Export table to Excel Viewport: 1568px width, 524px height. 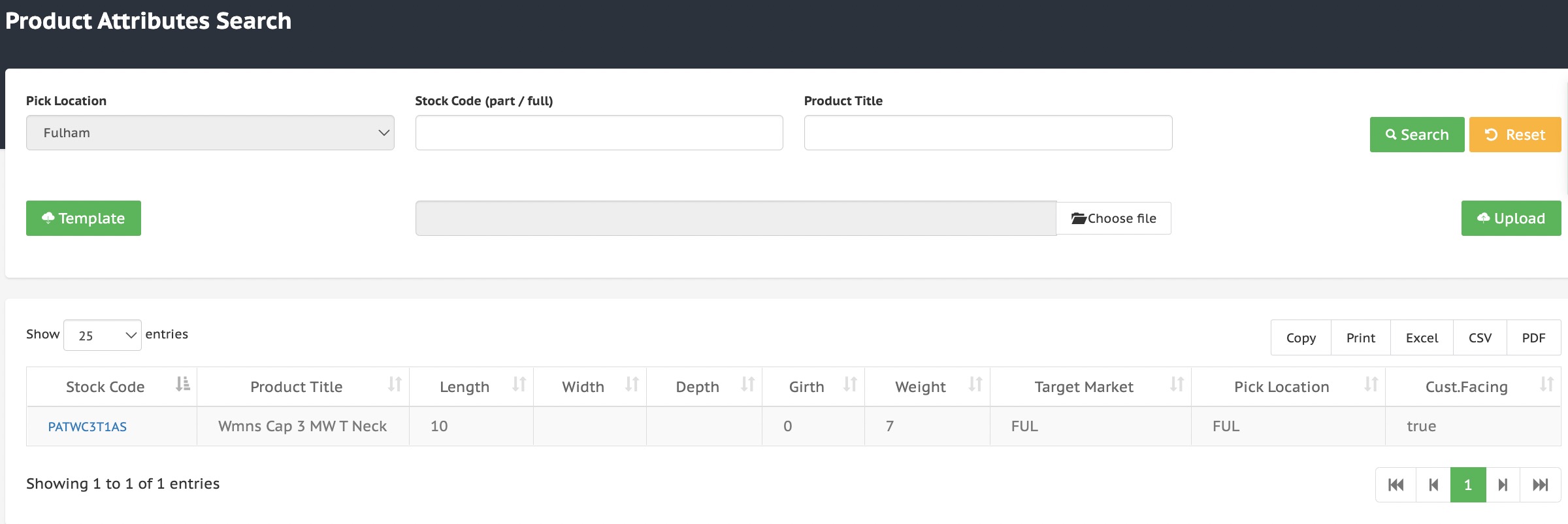pyautogui.click(x=1422, y=338)
